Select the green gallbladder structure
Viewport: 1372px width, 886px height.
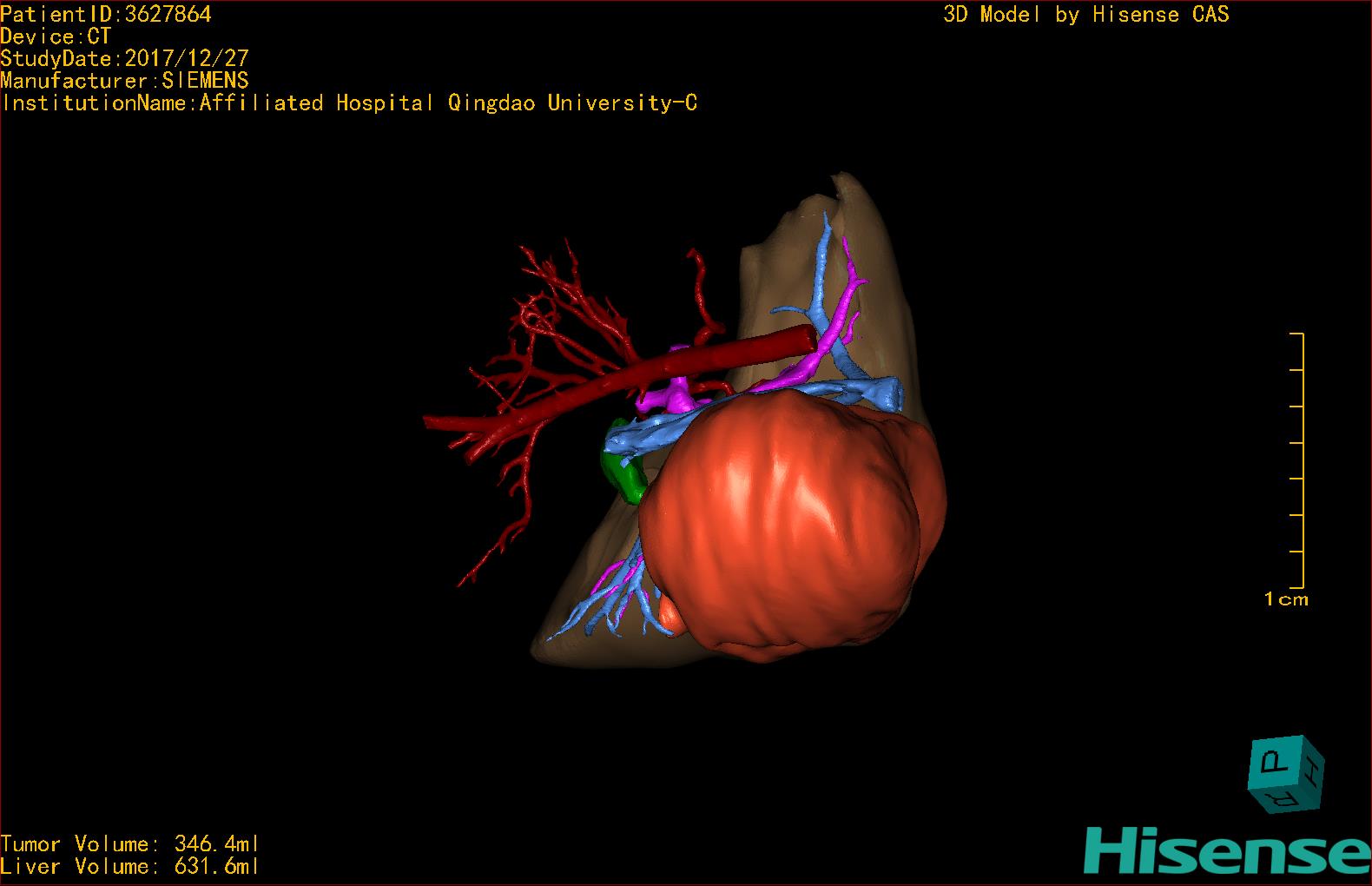click(x=625, y=462)
